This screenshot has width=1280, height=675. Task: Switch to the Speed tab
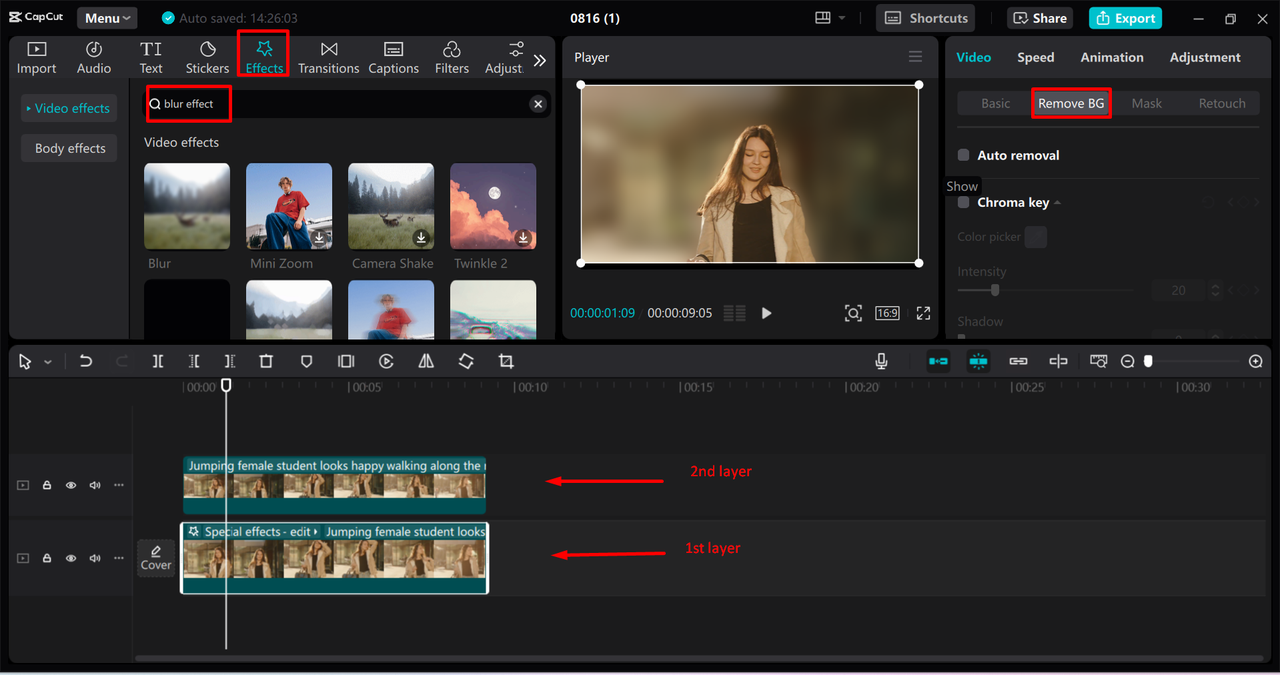1036,57
